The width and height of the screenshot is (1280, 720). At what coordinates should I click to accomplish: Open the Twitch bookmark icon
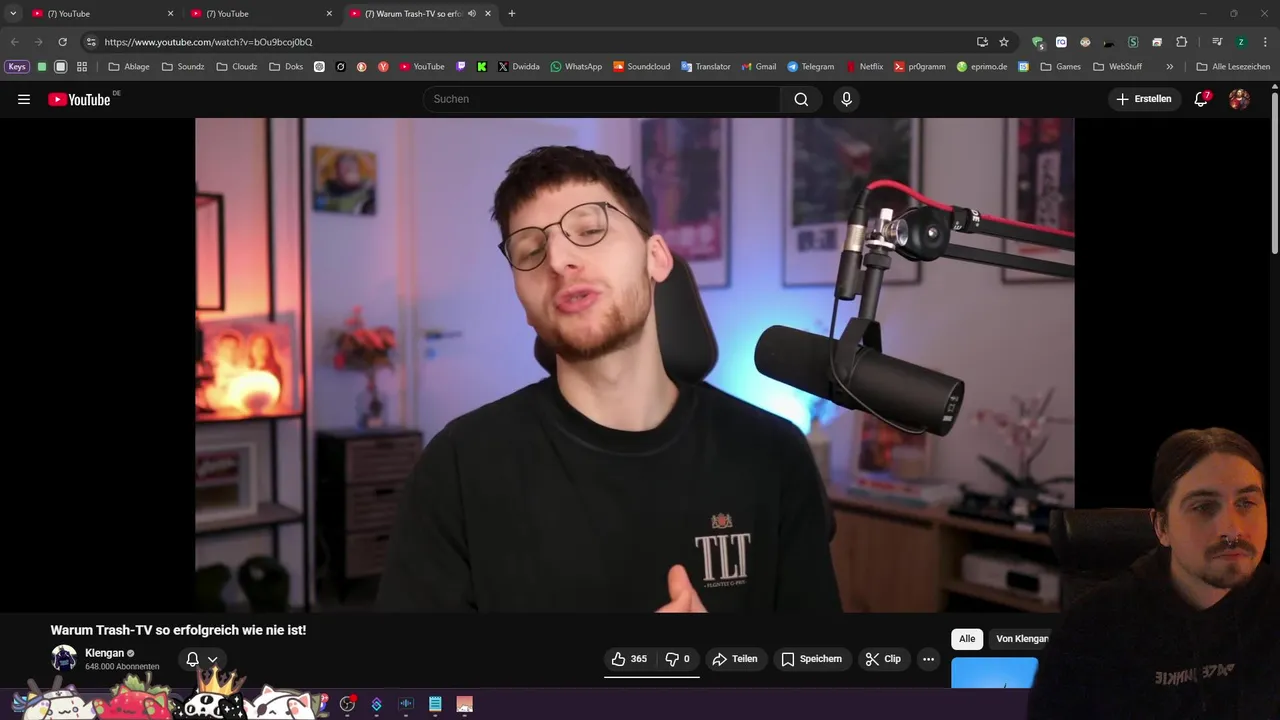pos(461,67)
